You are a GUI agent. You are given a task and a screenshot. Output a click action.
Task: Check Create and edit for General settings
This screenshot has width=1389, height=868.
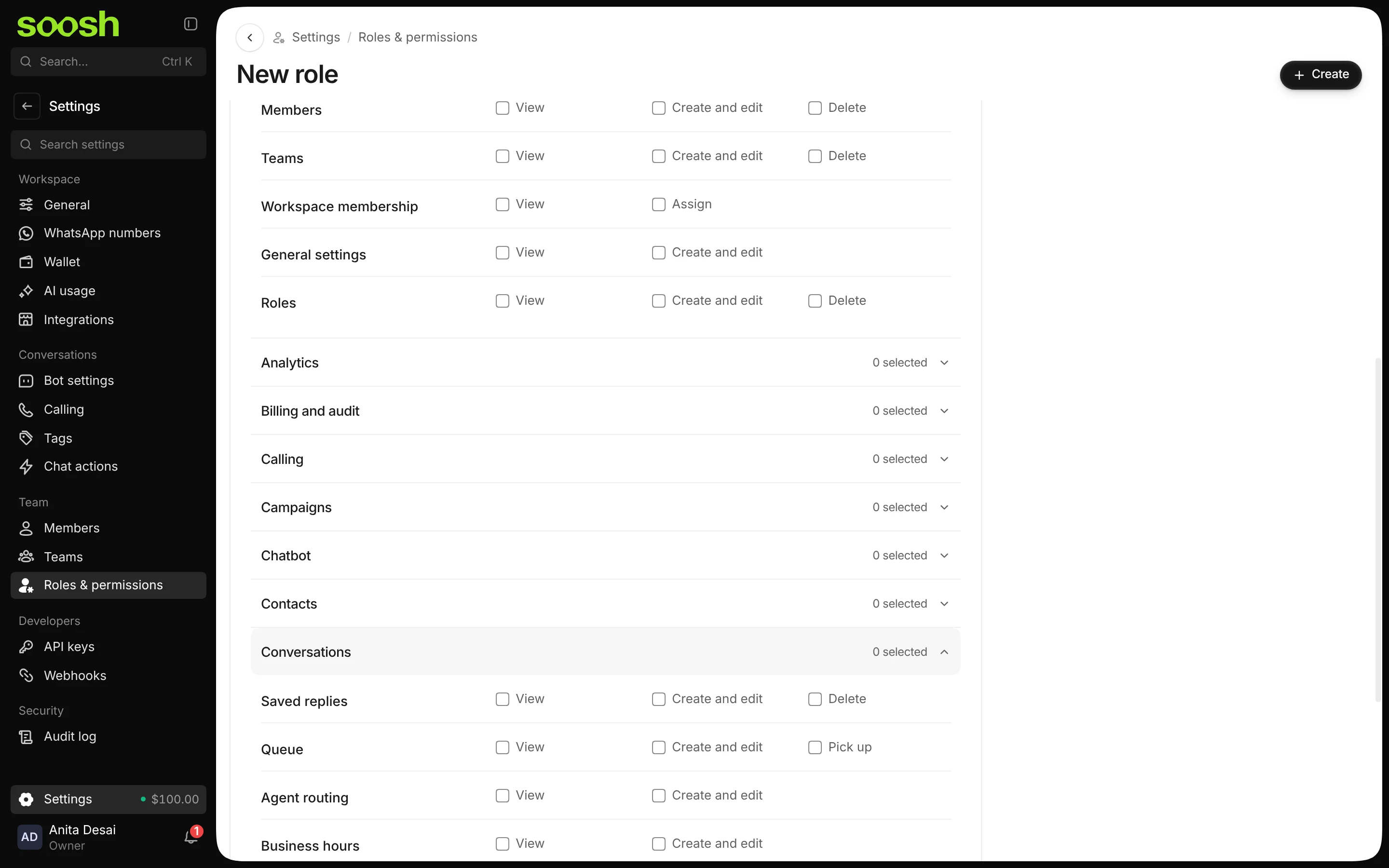click(x=658, y=253)
